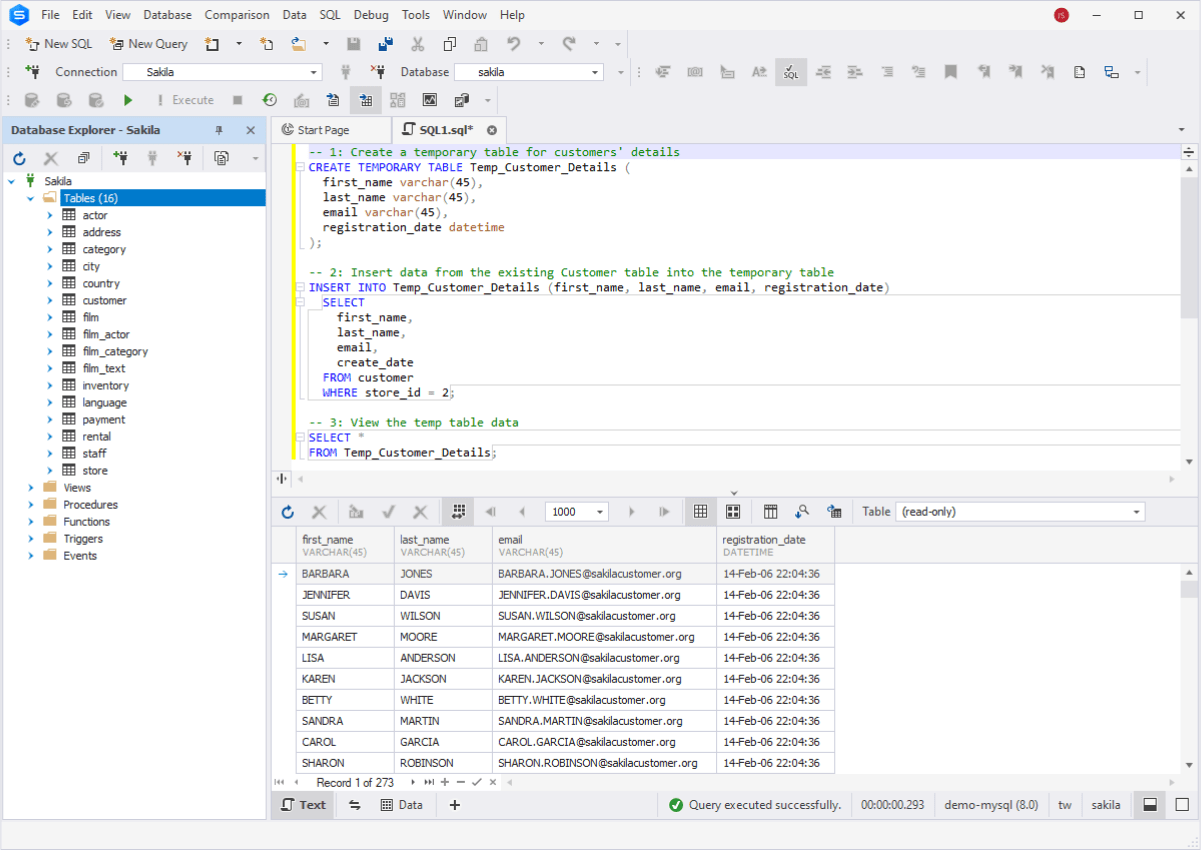
Task: Click the Cut scissors icon
Action: pyautogui.click(x=418, y=44)
